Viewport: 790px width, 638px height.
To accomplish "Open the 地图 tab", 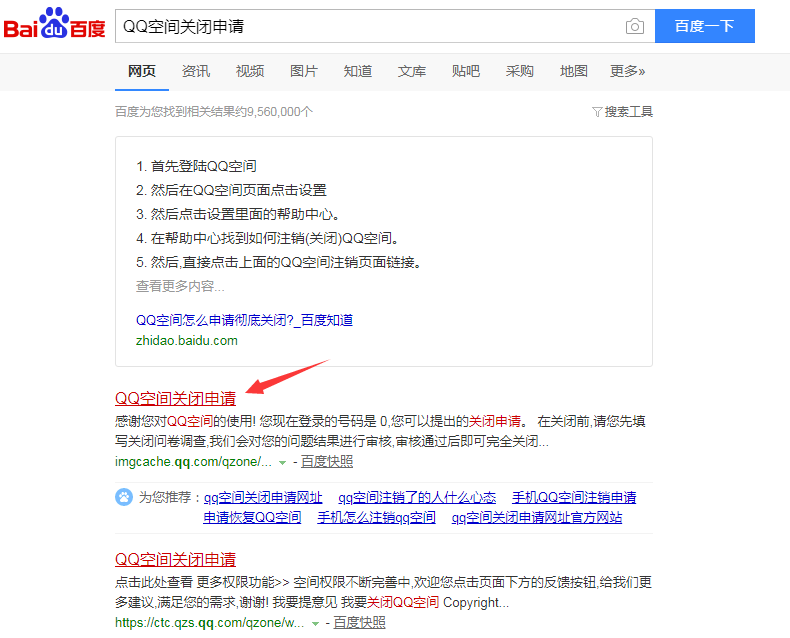I will click(573, 71).
